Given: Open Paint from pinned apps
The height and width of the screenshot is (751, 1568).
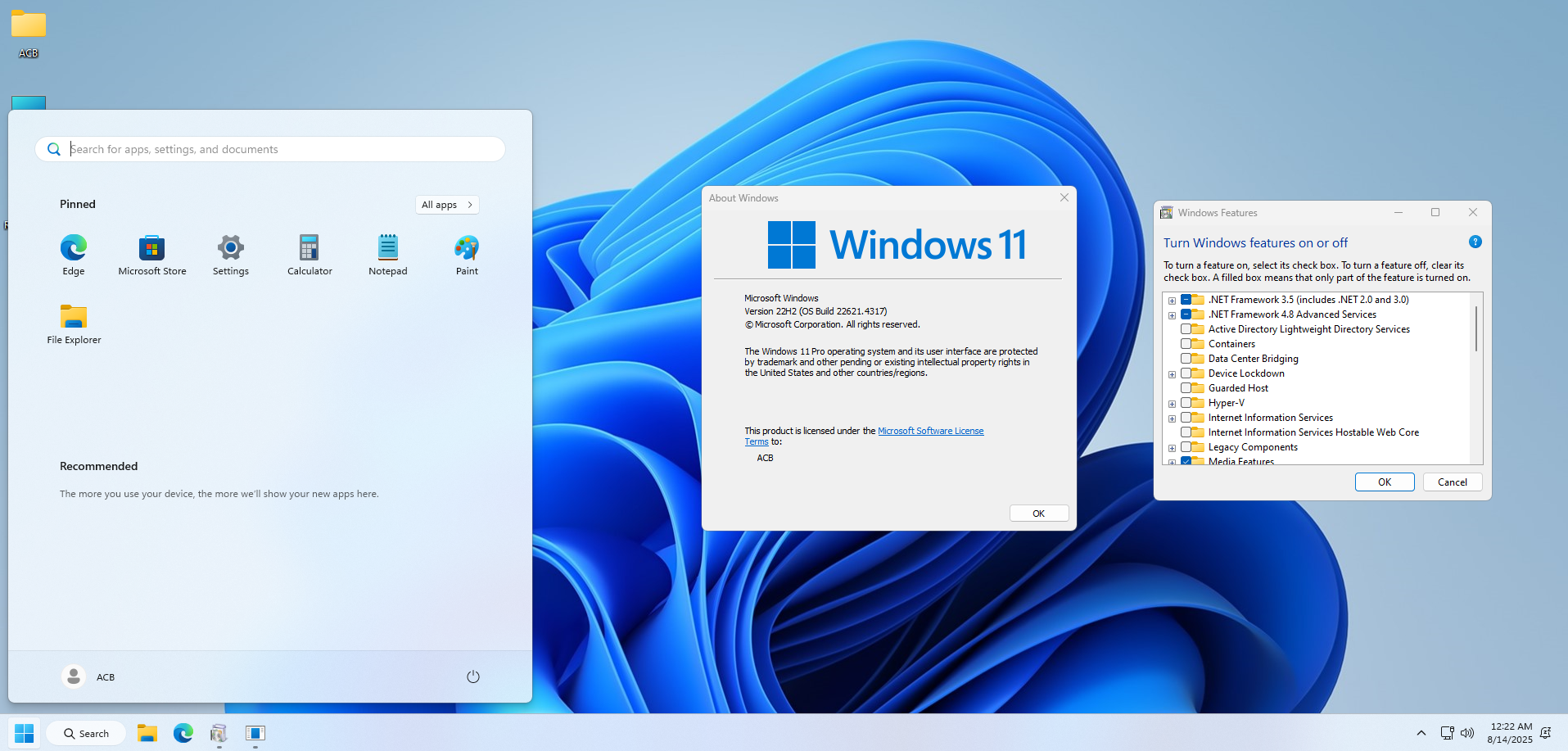Looking at the screenshot, I should [467, 255].
